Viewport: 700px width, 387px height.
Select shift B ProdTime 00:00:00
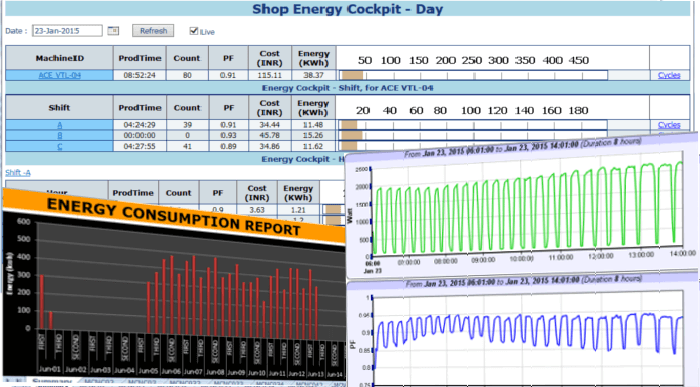coord(139,135)
